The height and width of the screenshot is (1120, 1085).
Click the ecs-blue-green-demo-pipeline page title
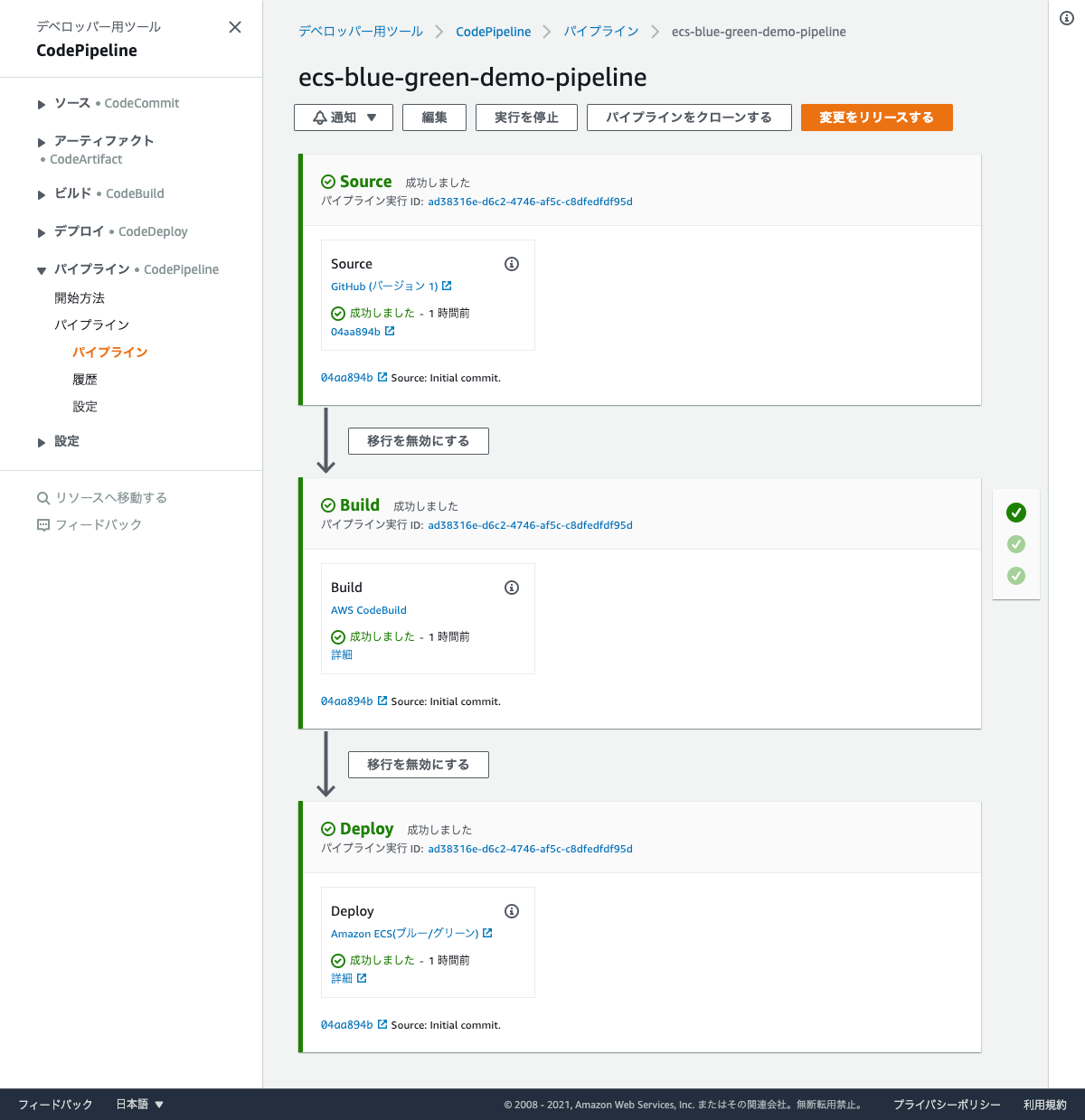point(473,77)
